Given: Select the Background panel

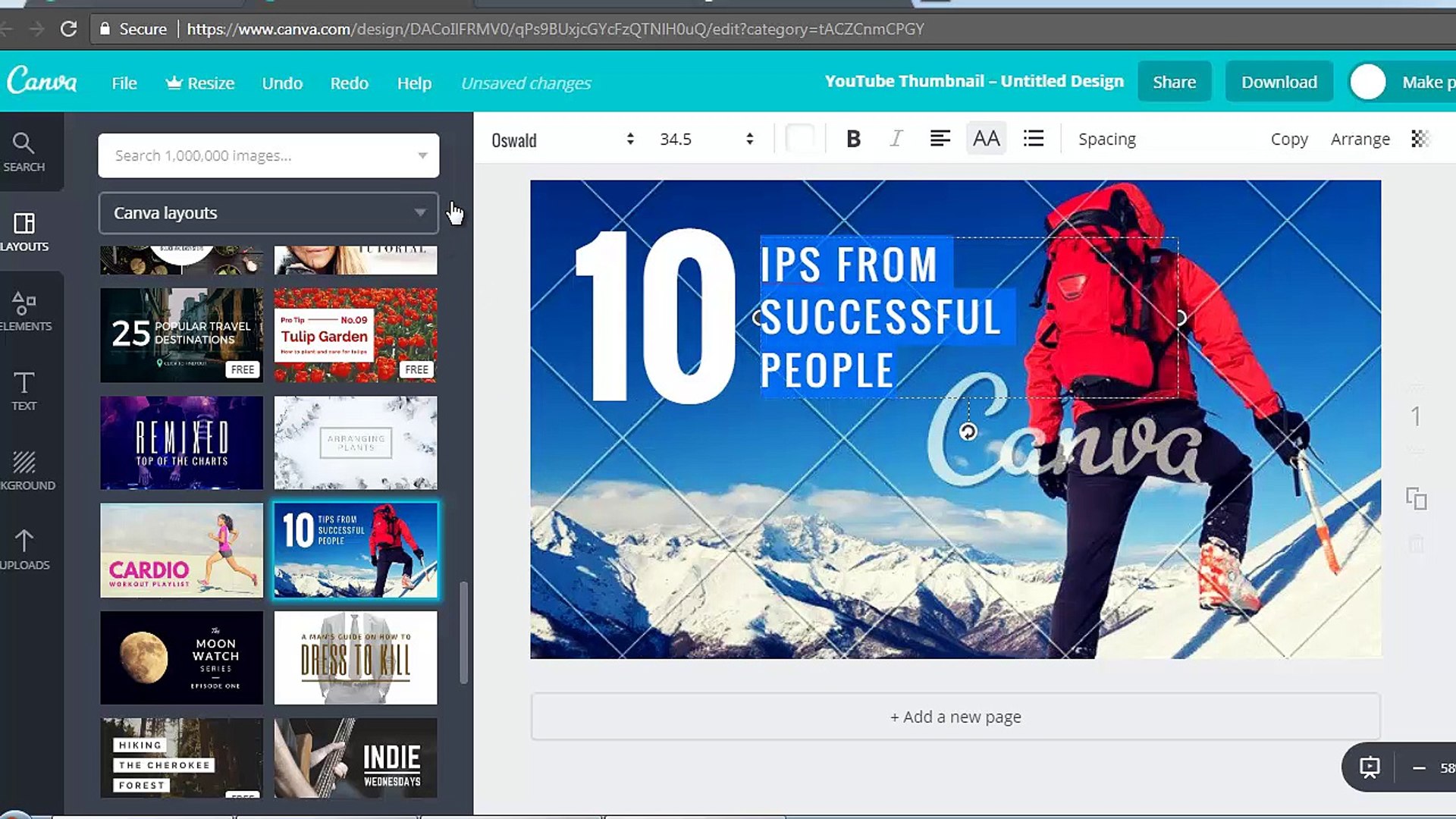Looking at the screenshot, I should pos(25,470).
